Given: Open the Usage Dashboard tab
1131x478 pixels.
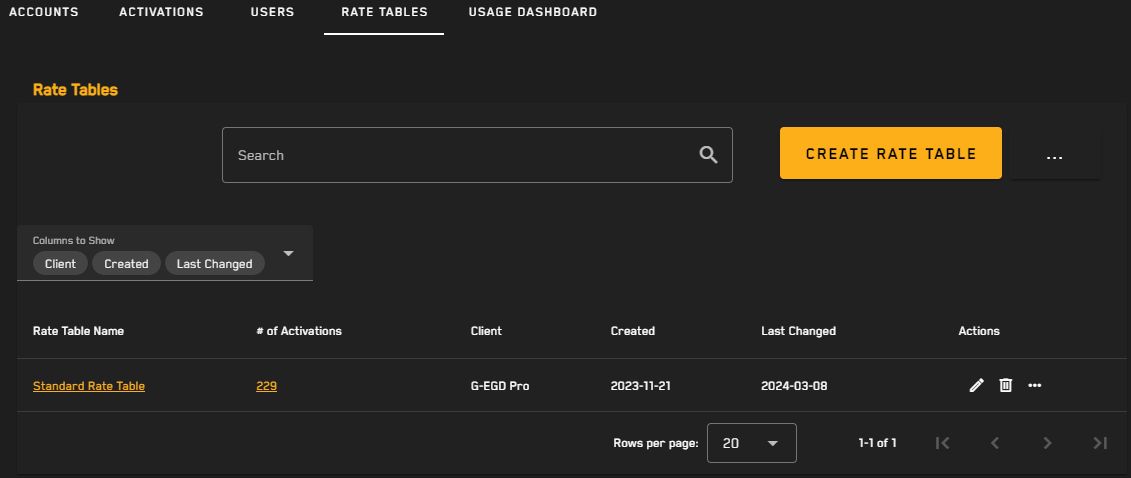Looking at the screenshot, I should coord(533,12).
